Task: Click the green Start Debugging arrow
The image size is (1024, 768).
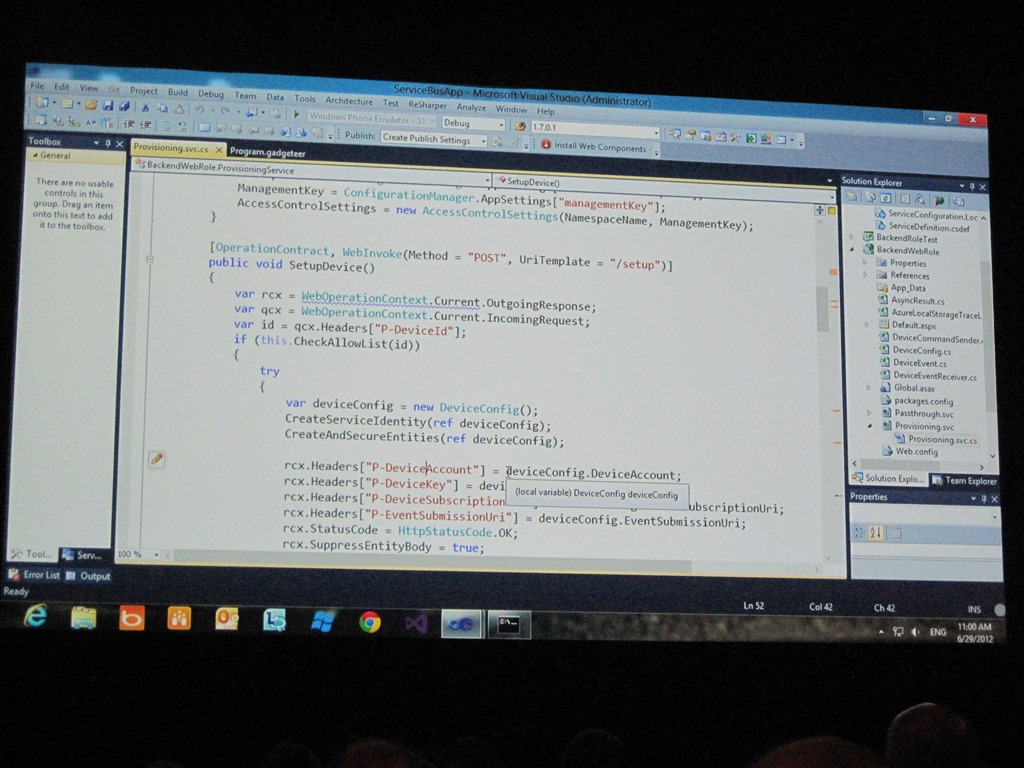Action: click(296, 114)
